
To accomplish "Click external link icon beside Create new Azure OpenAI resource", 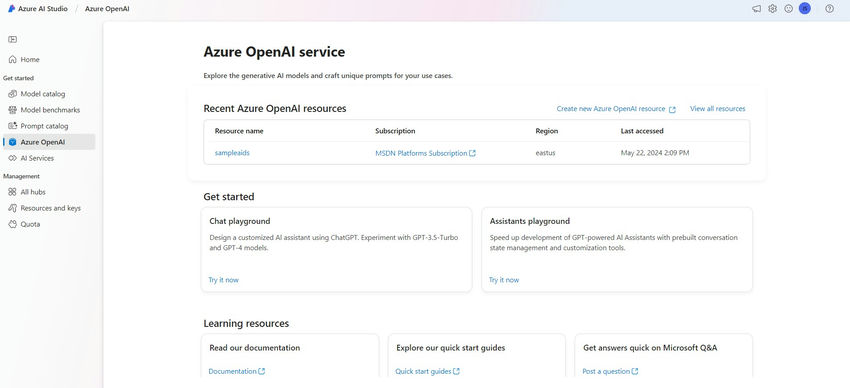I will click(x=672, y=109).
